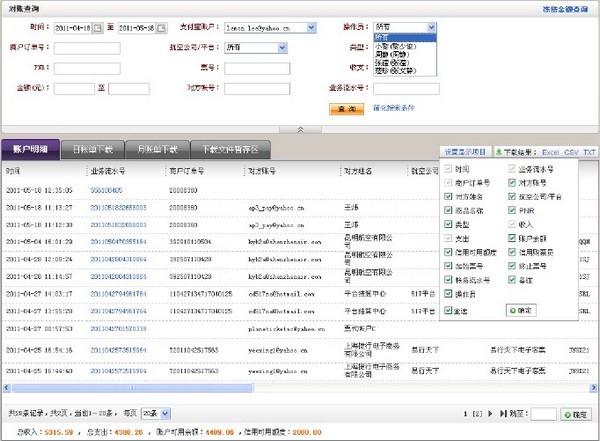Open the start date calendar picker
This screenshot has width=600, height=441.
(97, 27)
